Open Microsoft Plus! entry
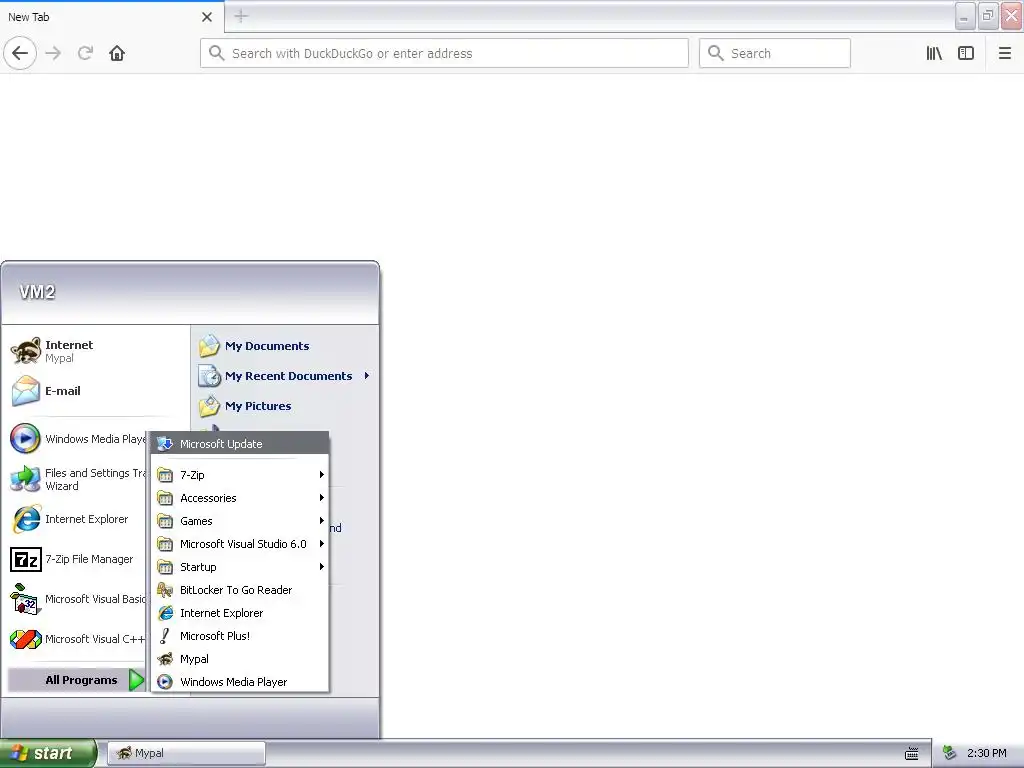The image size is (1024, 768). coord(240,636)
